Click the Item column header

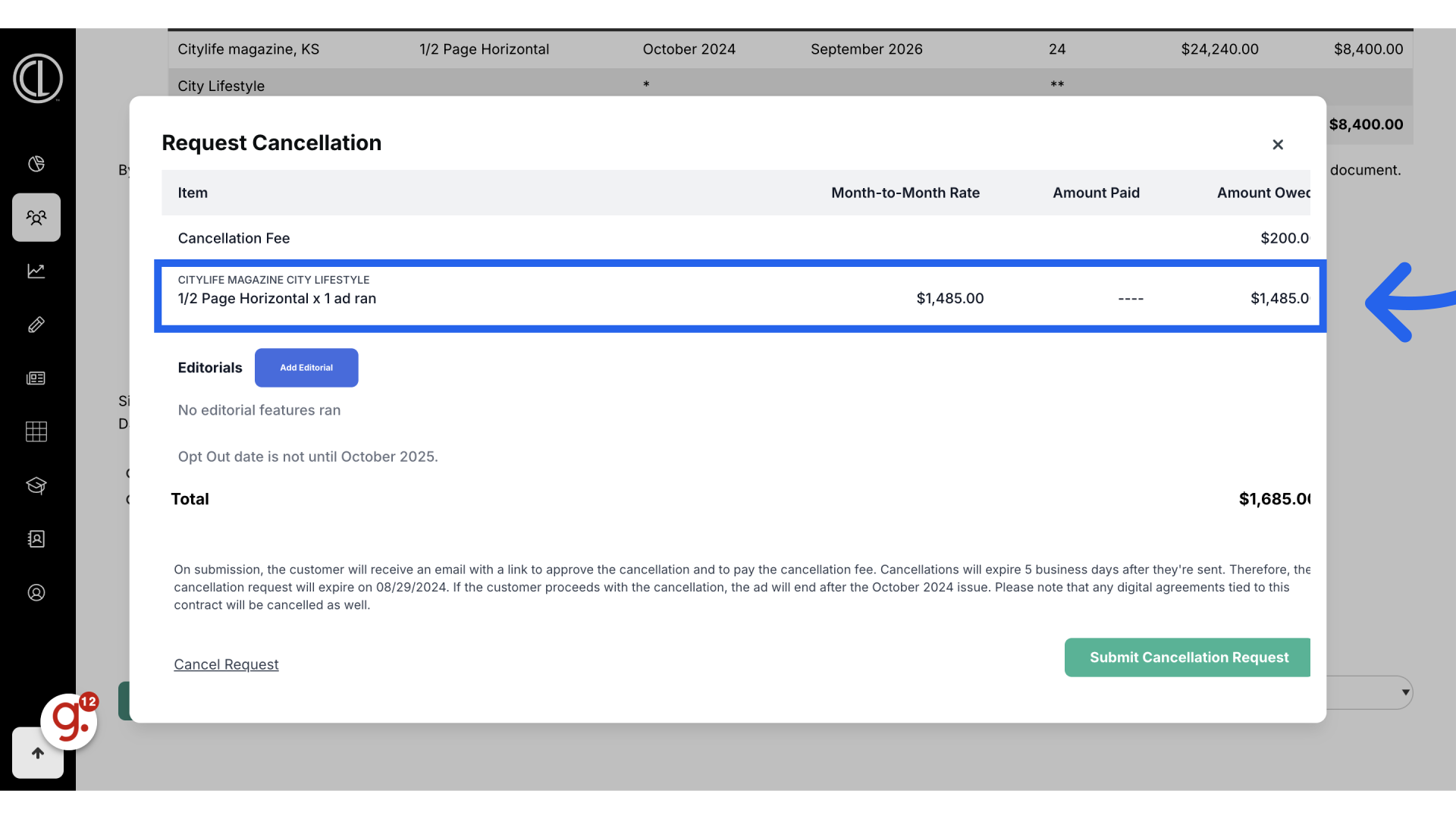click(193, 193)
